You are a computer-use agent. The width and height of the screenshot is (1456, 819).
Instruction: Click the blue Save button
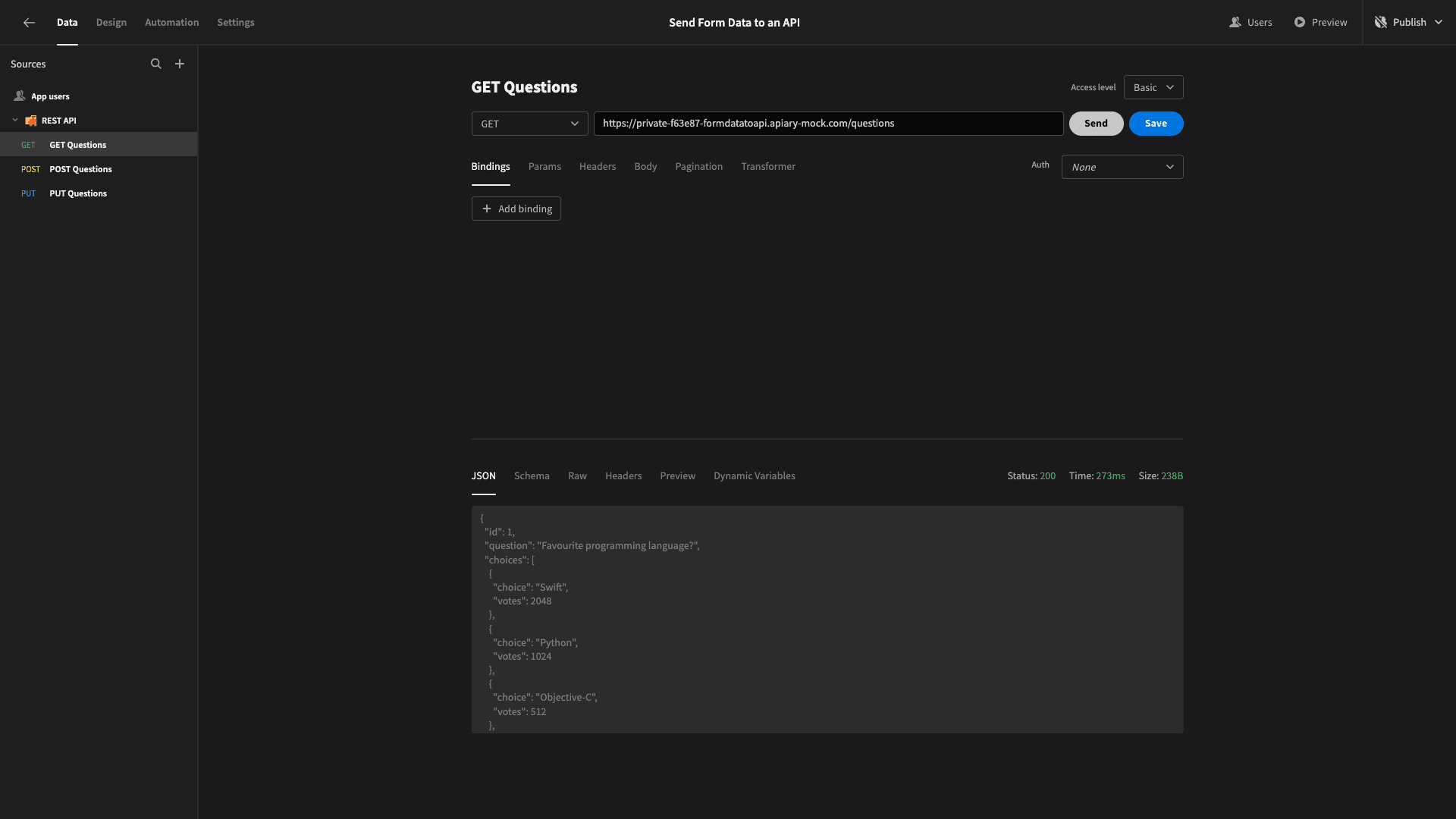pos(1156,124)
